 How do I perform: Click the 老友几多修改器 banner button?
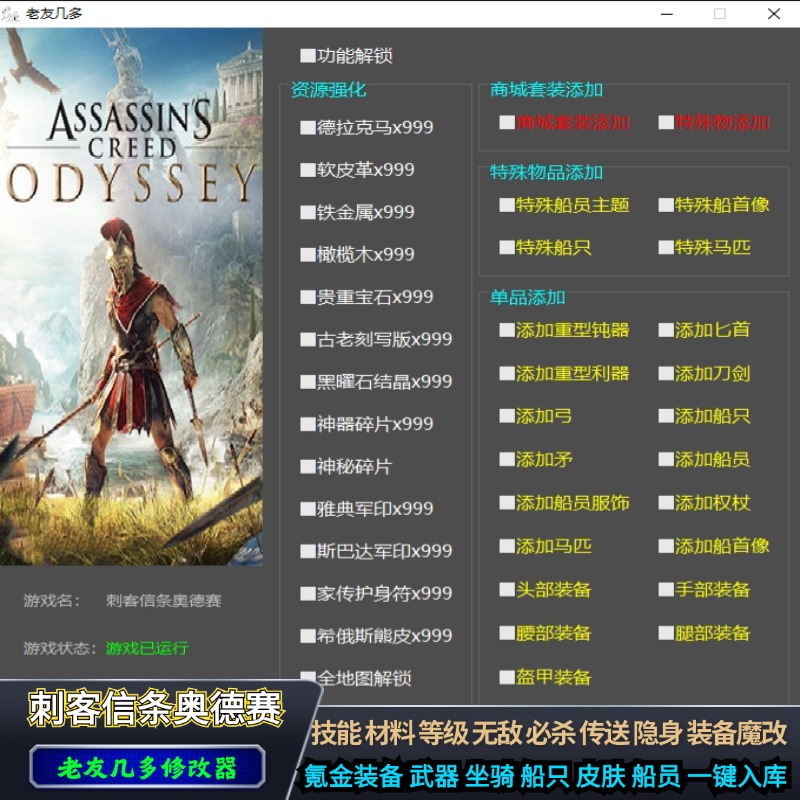(x=147, y=767)
